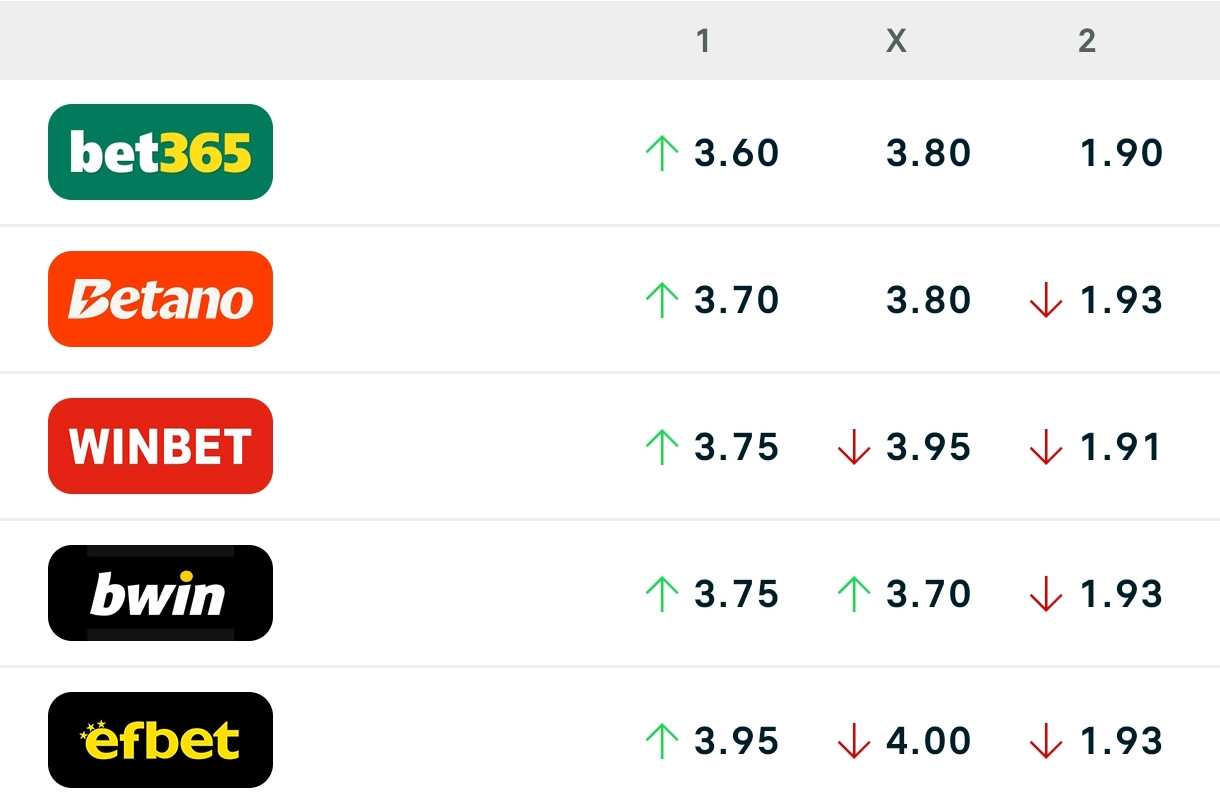Click the bet365 bookmaker logo

pyautogui.click(x=160, y=152)
